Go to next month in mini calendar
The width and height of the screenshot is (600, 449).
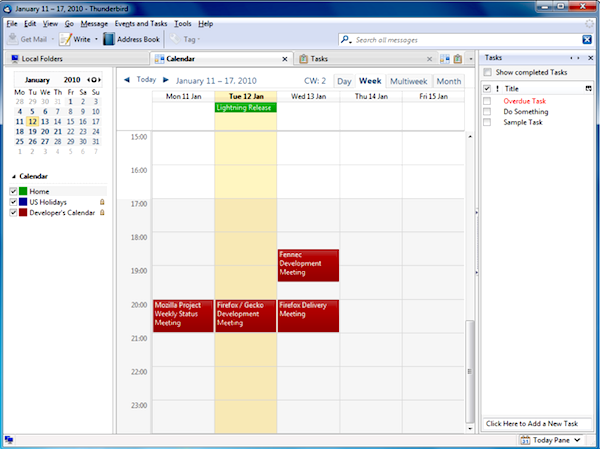click(x=99, y=80)
